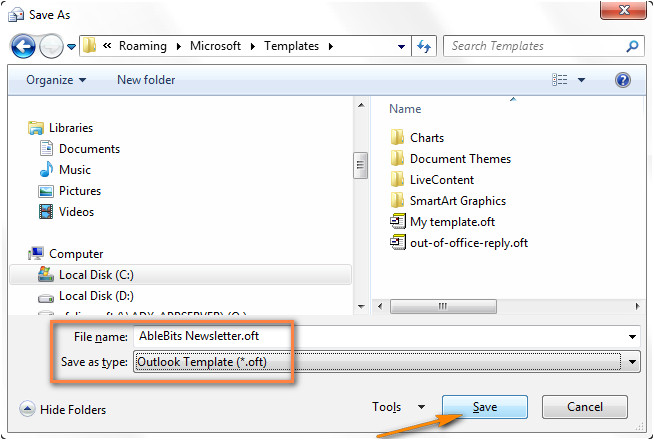Click the Help question mark icon

[x=623, y=80]
